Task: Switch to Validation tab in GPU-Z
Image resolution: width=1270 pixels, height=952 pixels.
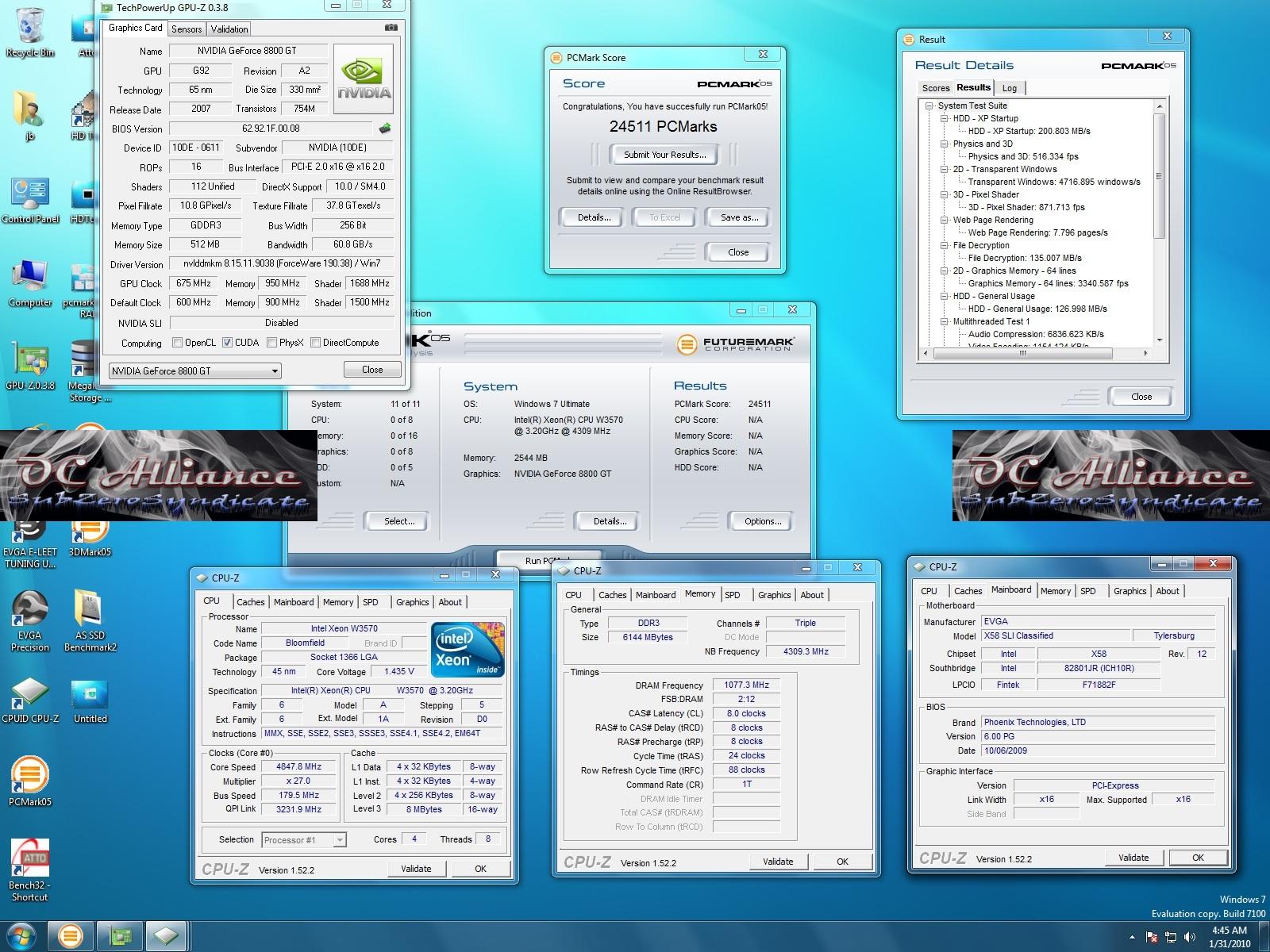Action: pyautogui.click(x=229, y=29)
